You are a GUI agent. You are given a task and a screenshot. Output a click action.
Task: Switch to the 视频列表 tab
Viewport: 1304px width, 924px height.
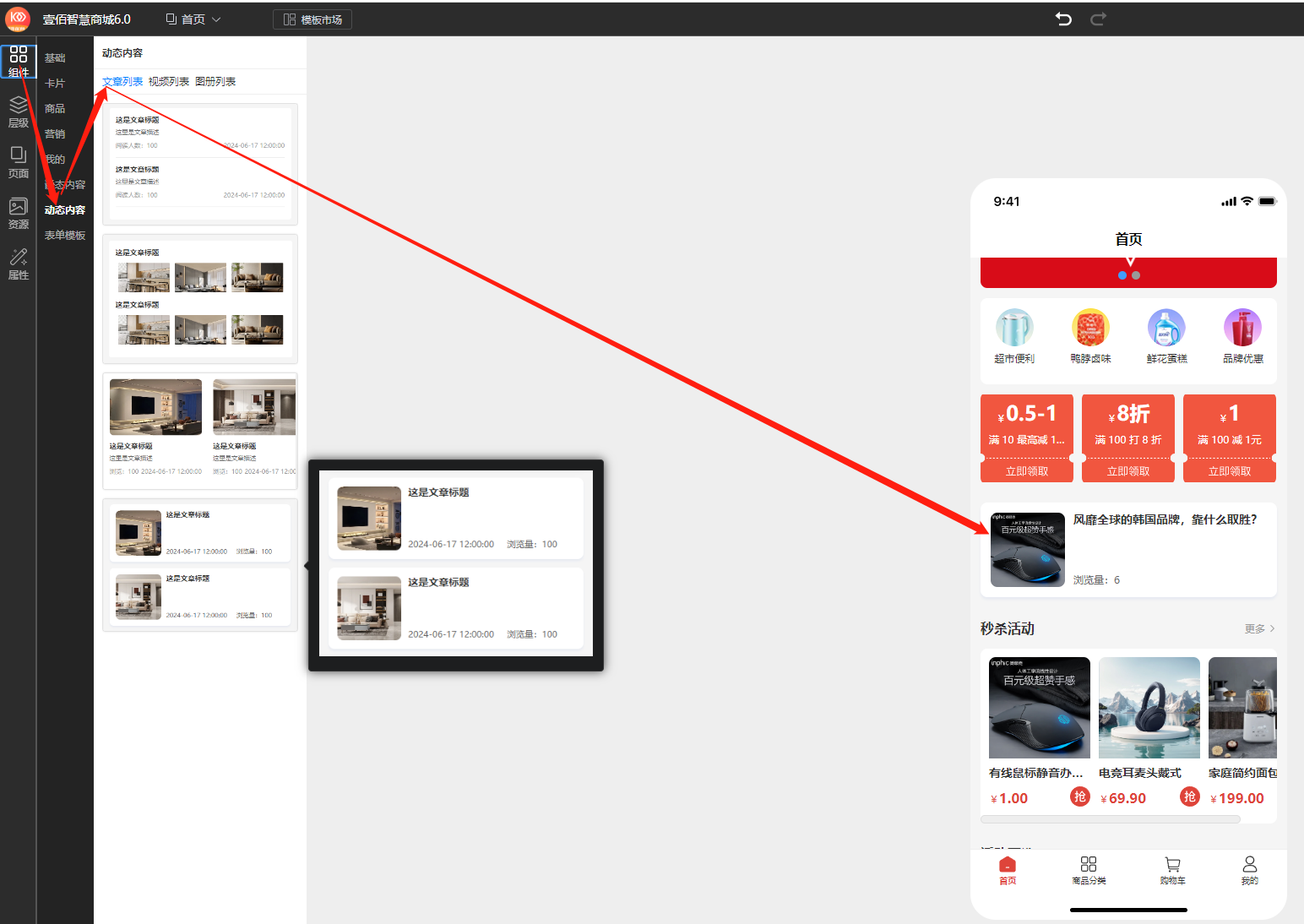pos(169,82)
